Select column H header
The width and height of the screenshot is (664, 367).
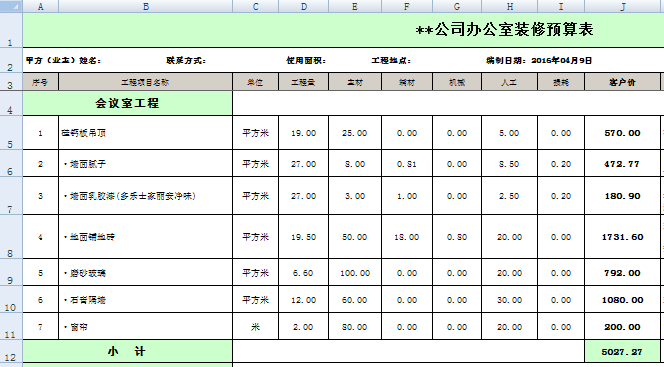509,6
